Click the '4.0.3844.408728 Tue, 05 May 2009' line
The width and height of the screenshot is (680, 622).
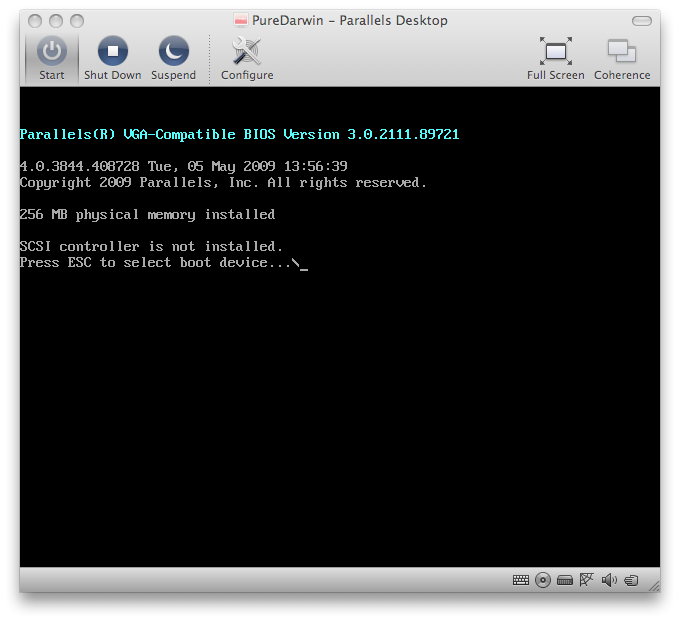pos(183,167)
